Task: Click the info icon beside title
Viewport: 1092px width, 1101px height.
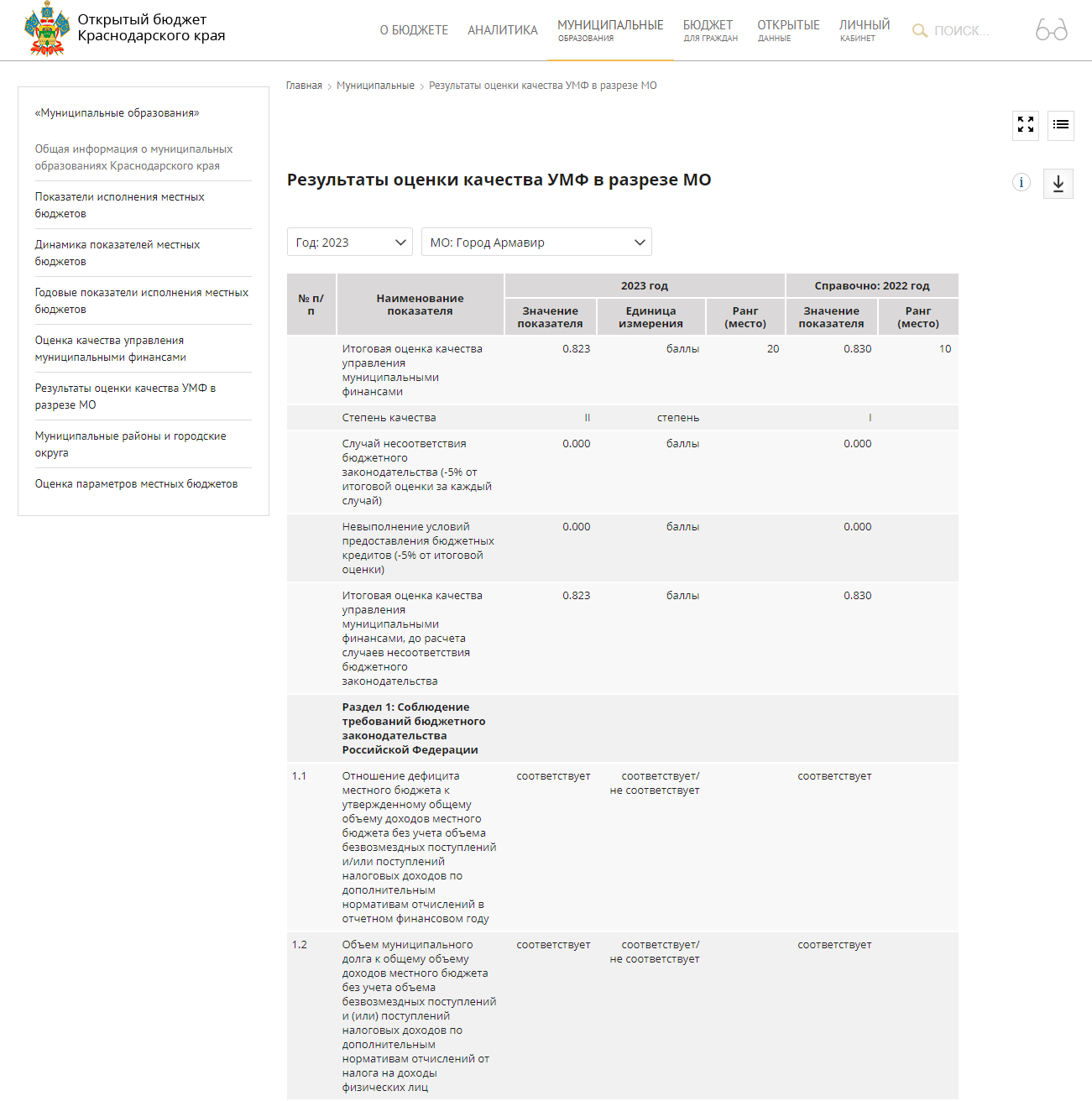Action: (x=1021, y=183)
